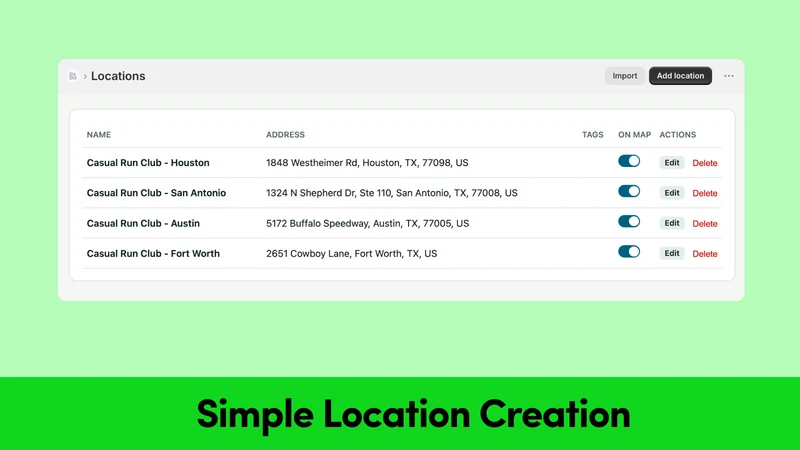Click the Add location button
The width and height of the screenshot is (800, 450).
(680, 76)
